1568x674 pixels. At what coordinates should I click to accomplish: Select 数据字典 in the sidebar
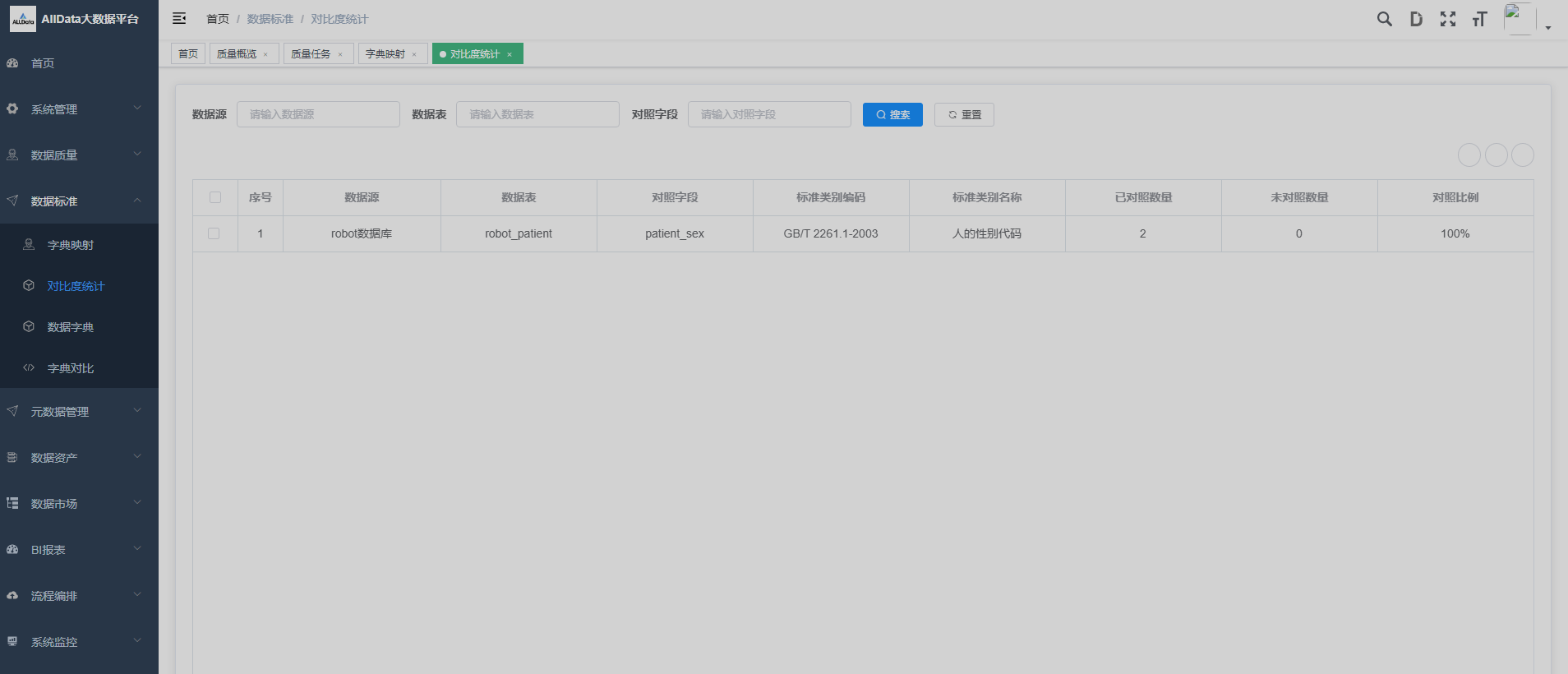coord(71,327)
